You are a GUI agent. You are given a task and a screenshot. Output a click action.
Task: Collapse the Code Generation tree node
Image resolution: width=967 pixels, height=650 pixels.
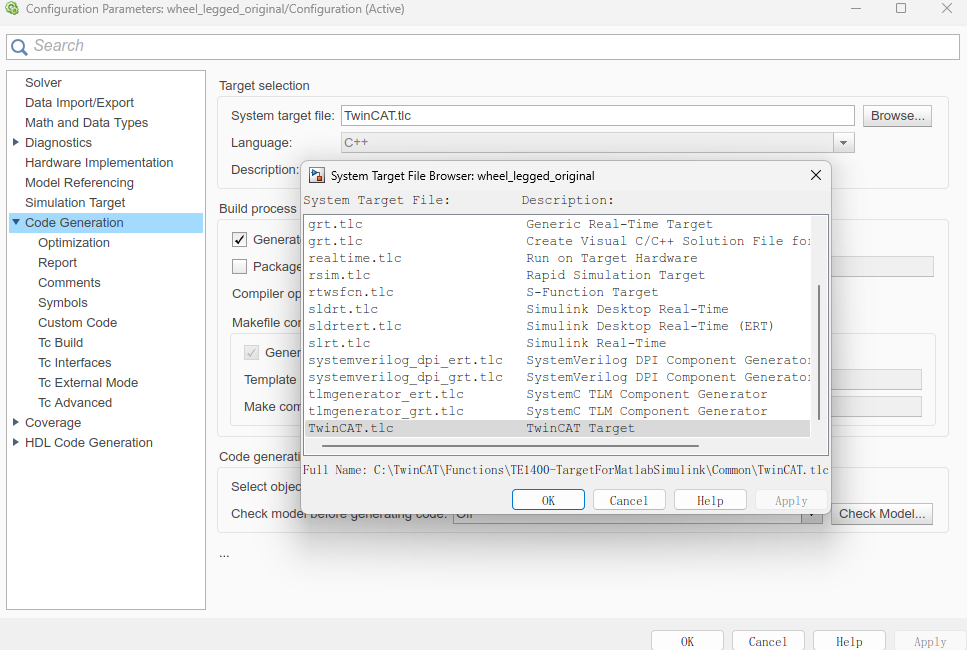(x=16, y=222)
